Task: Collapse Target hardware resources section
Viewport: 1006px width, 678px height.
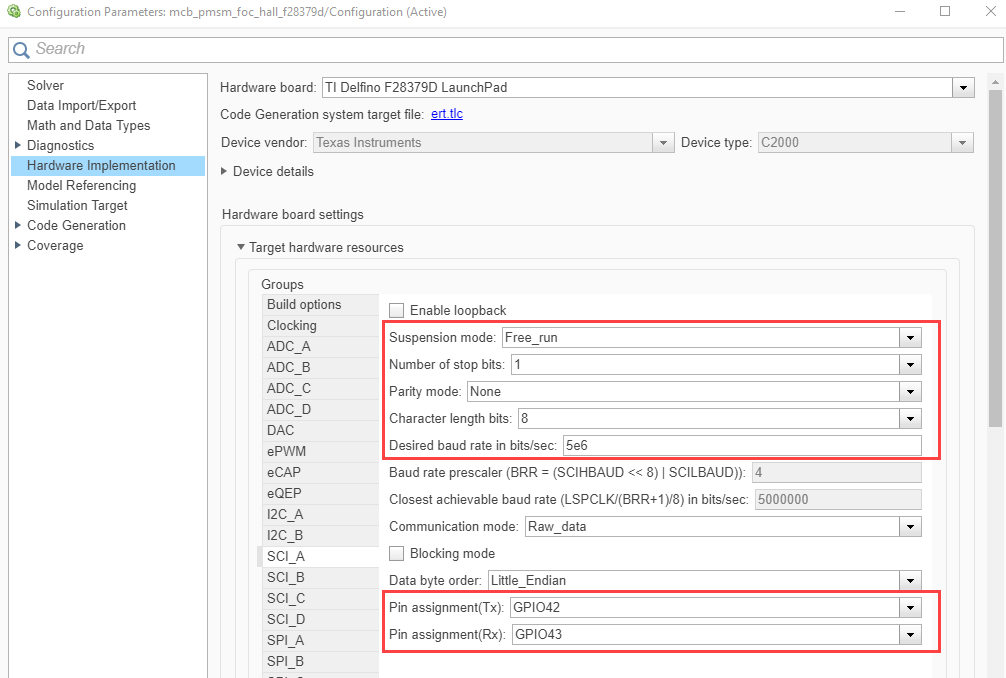Action: pyautogui.click(x=240, y=248)
